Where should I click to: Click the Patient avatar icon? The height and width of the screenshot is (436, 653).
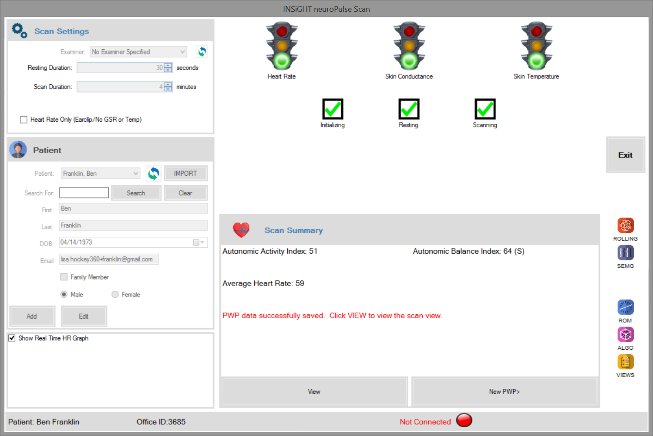[x=18, y=149]
